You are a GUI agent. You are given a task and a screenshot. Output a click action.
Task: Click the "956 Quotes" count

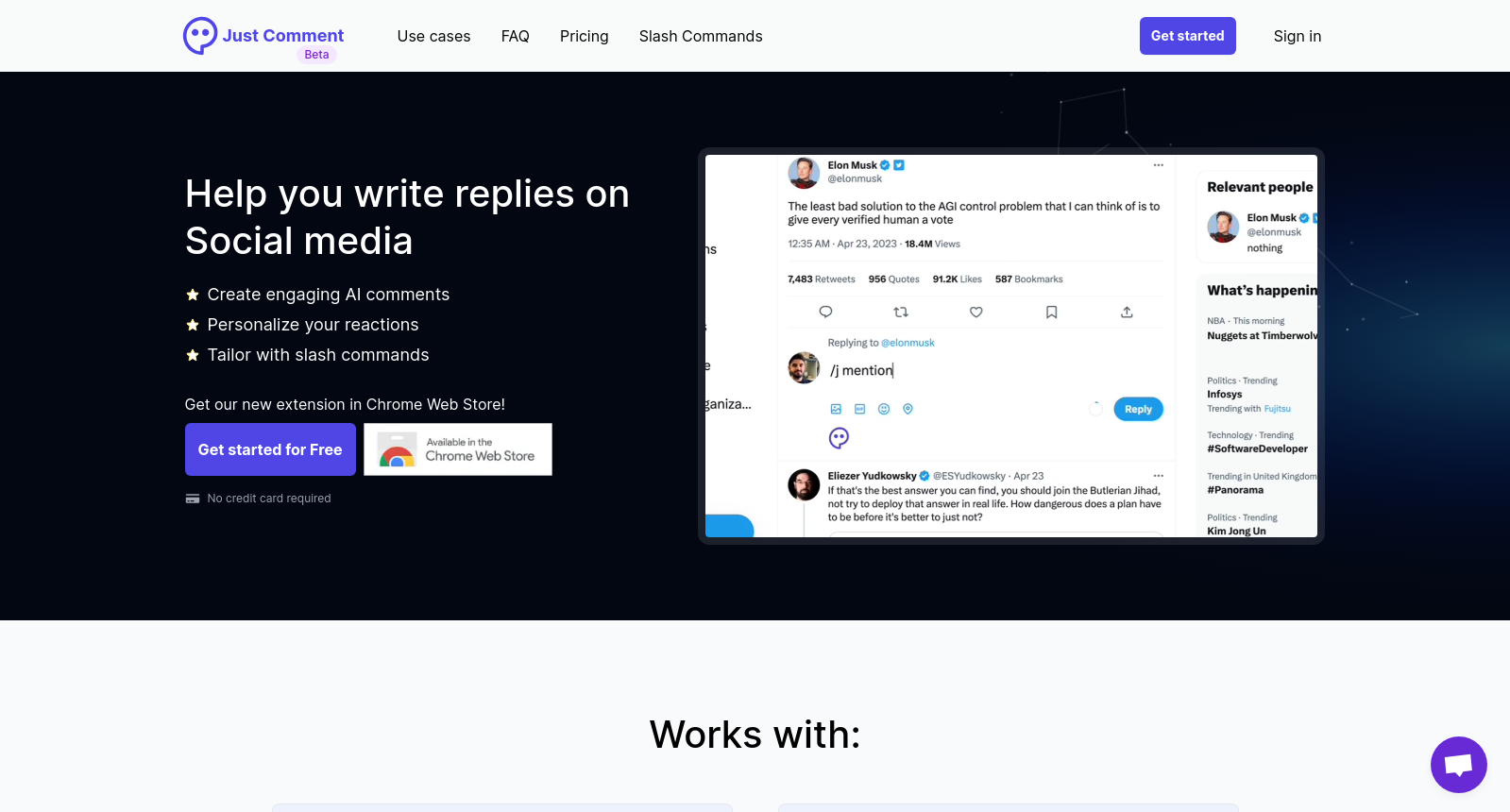click(894, 279)
